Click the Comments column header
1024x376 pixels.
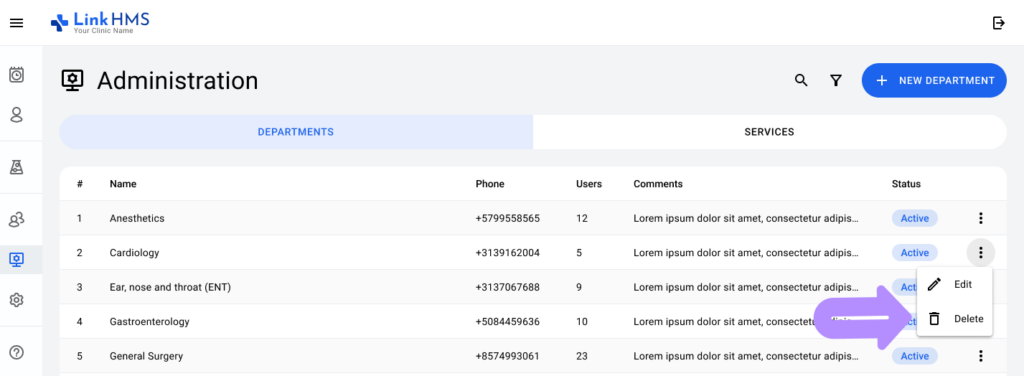click(658, 184)
